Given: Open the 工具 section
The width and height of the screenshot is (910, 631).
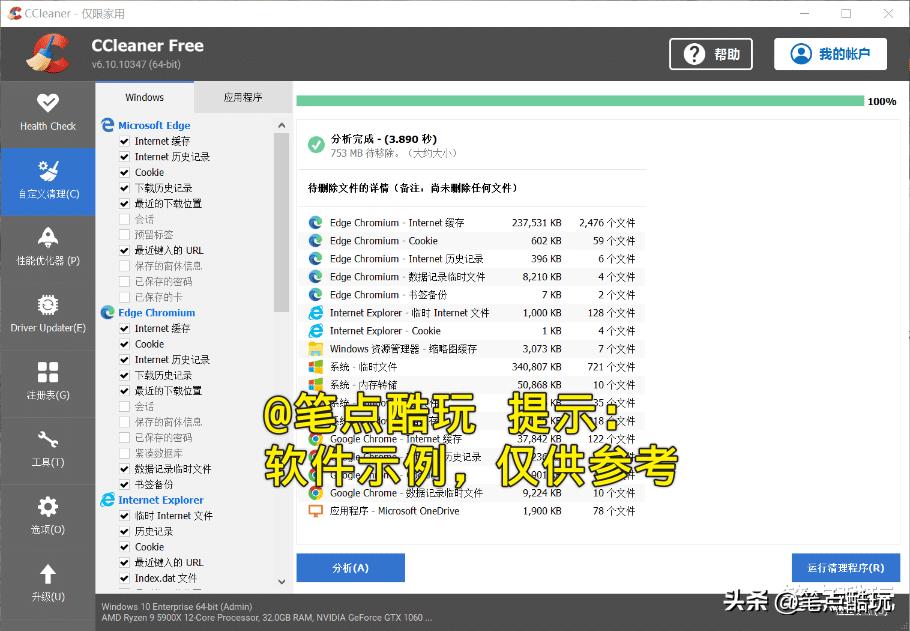Looking at the screenshot, I should tap(47, 450).
